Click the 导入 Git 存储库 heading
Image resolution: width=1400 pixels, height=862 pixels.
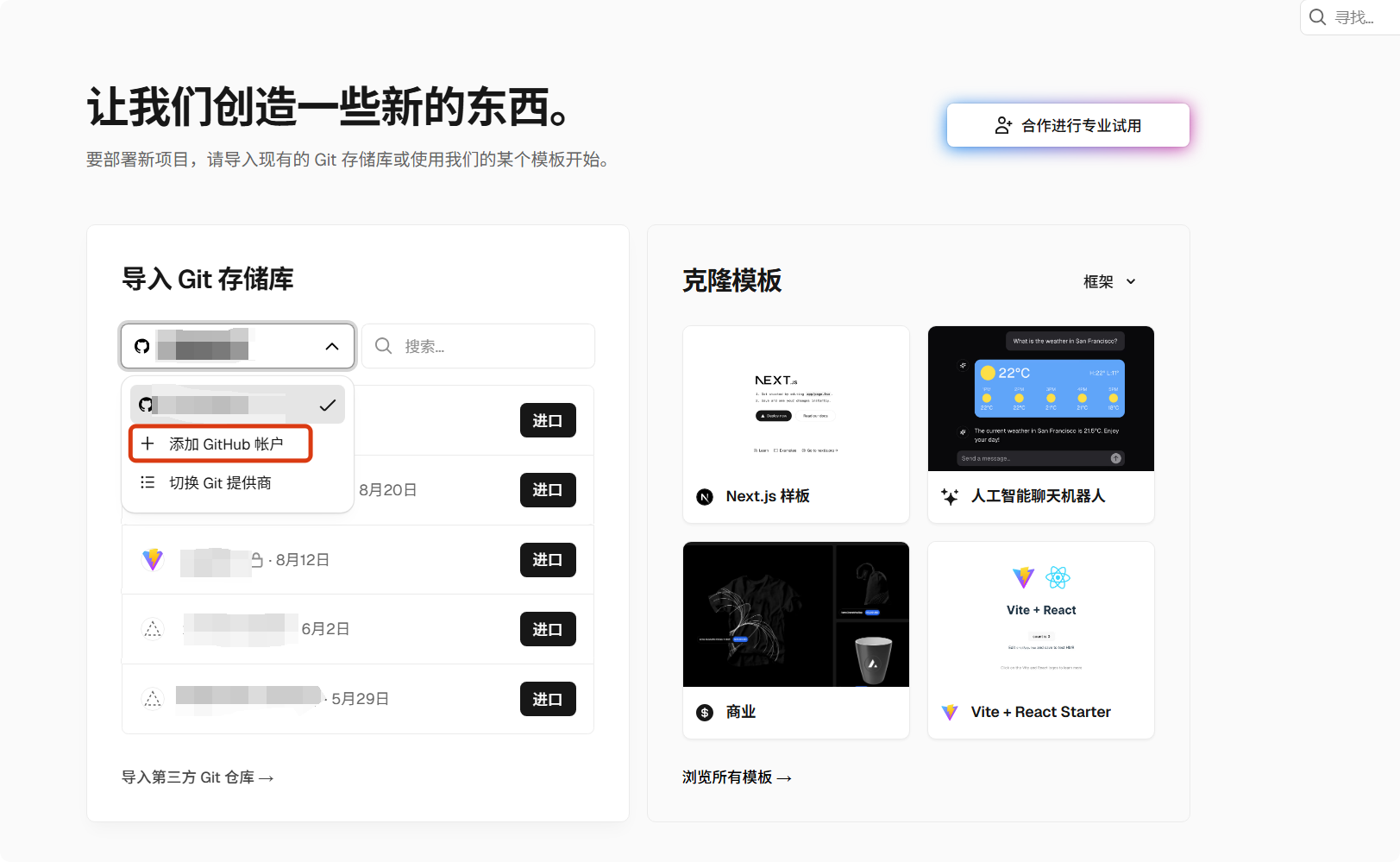pyautogui.click(x=208, y=279)
